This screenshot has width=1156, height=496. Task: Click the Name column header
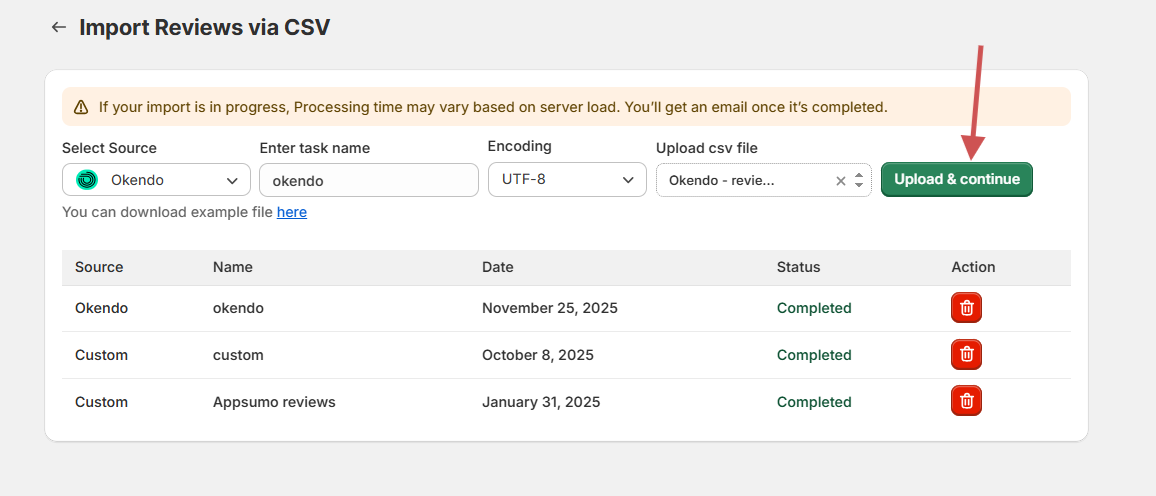click(233, 267)
